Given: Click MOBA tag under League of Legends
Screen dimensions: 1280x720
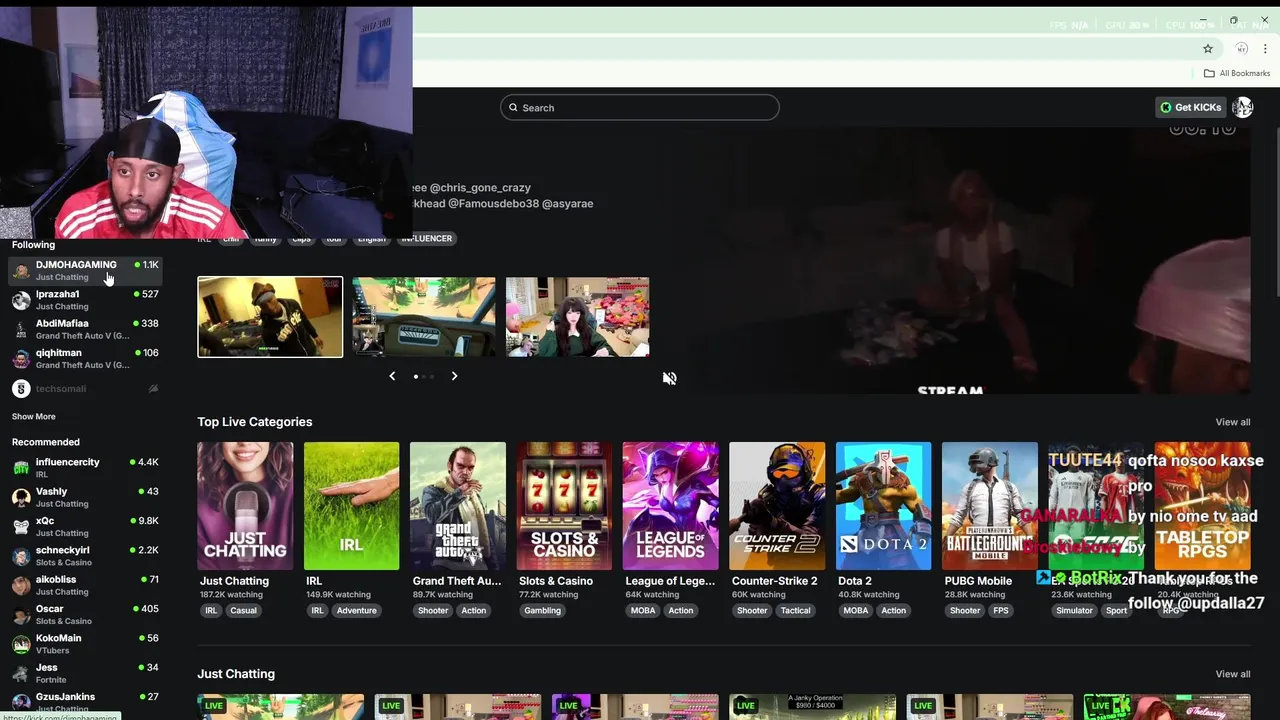Looking at the screenshot, I should tap(643, 611).
